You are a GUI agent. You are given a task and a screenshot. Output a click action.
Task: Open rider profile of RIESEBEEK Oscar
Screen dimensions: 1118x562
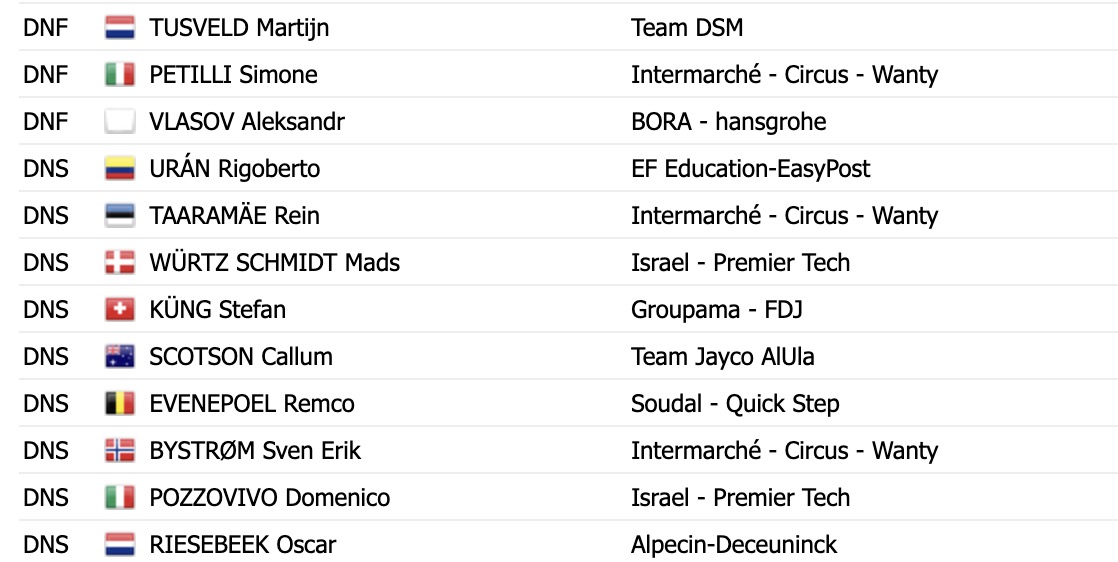click(x=242, y=545)
